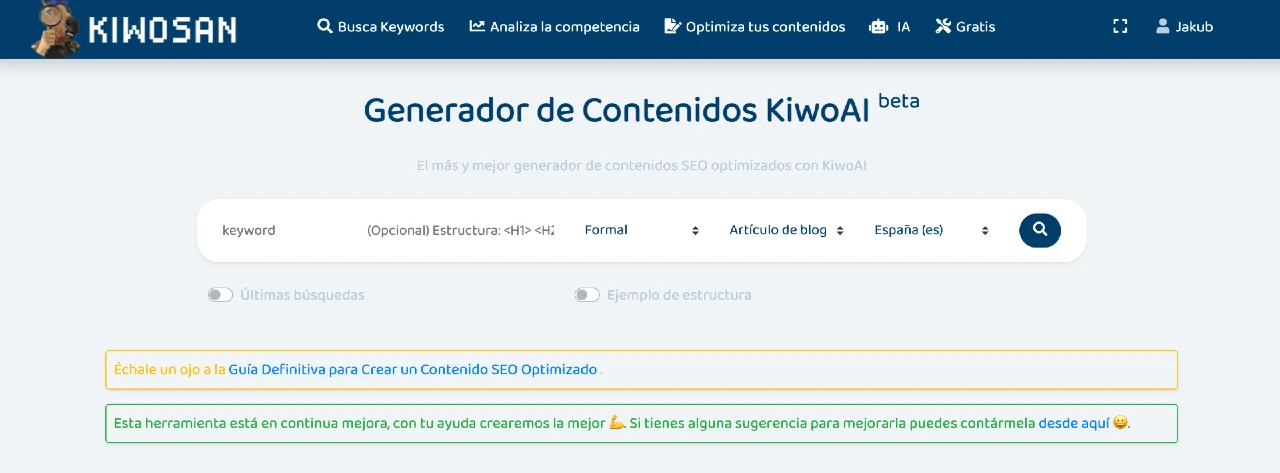Open the Busca Keywords menu
This screenshot has width=1280, height=473.
[381, 27]
